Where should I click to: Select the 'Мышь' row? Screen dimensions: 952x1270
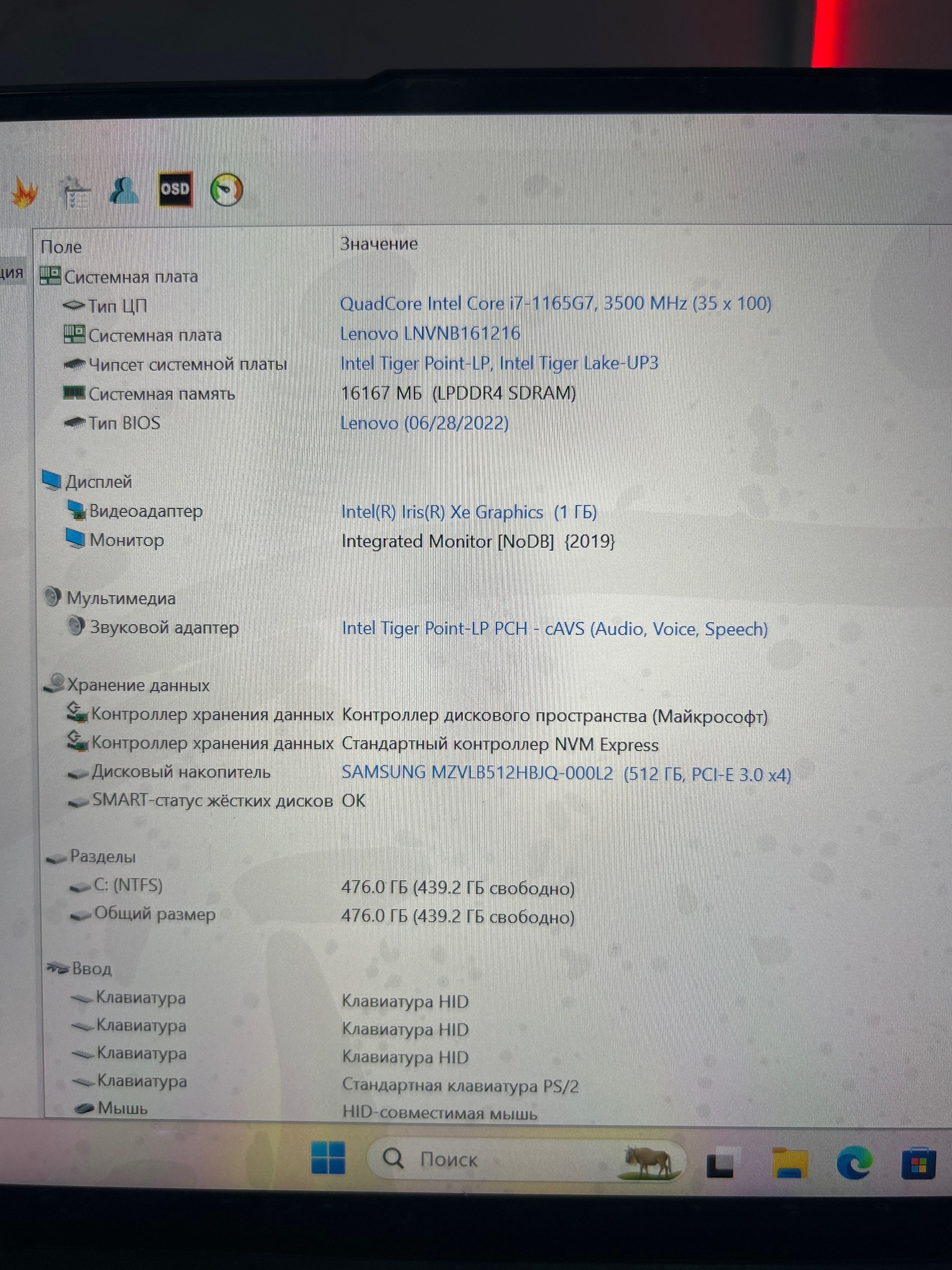click(x=111, y=1108)
